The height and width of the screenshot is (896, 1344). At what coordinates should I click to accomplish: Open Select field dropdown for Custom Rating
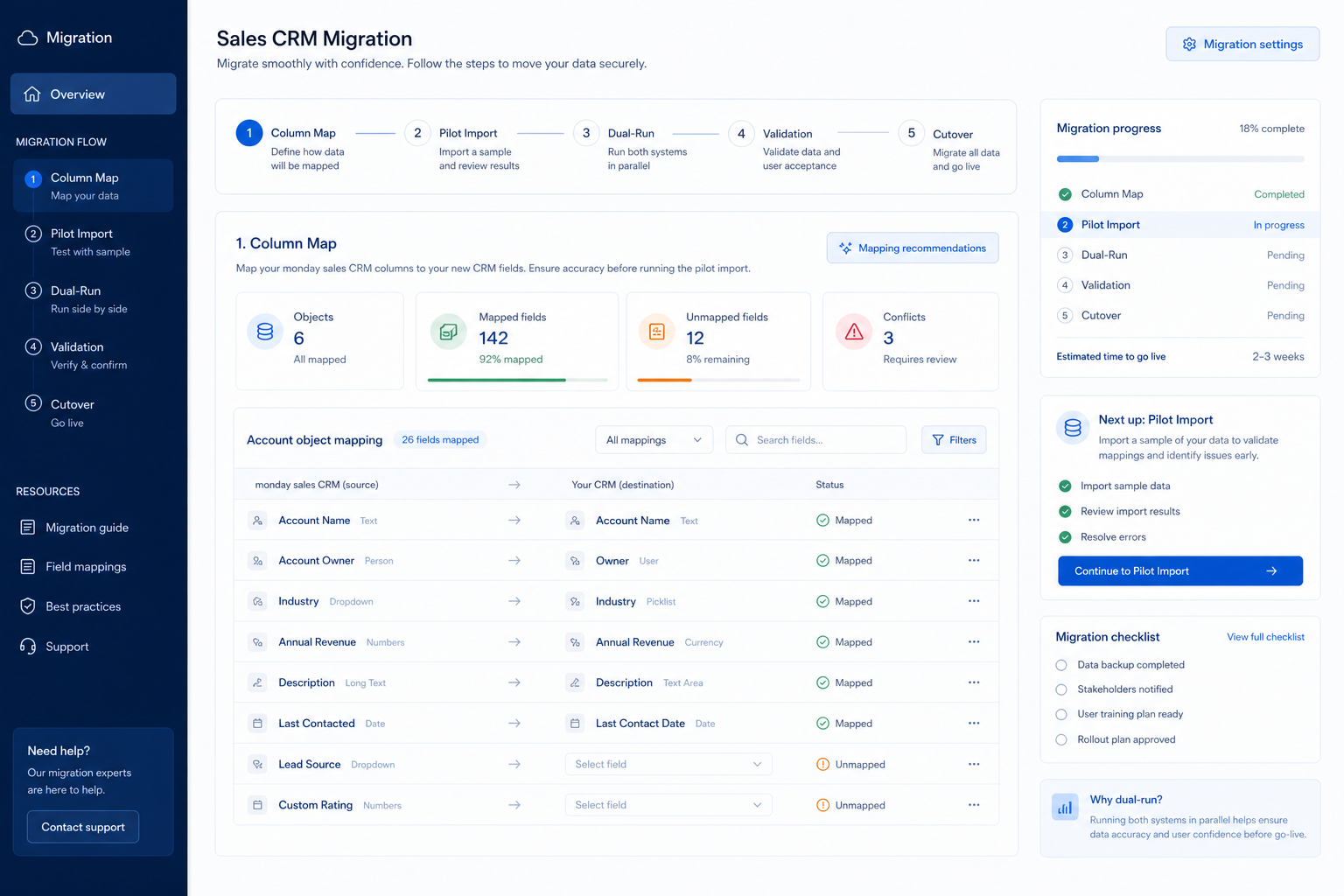[x=668, y=805]
